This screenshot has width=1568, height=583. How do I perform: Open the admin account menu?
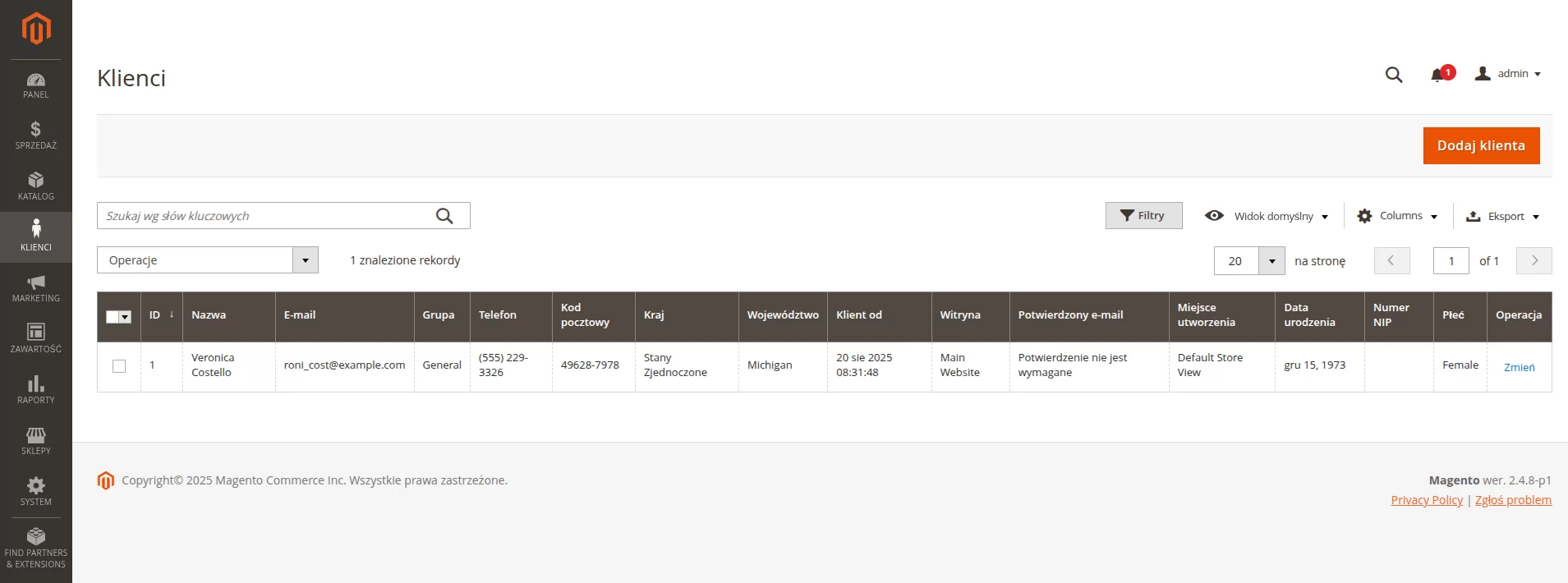tap(1508, 74)
